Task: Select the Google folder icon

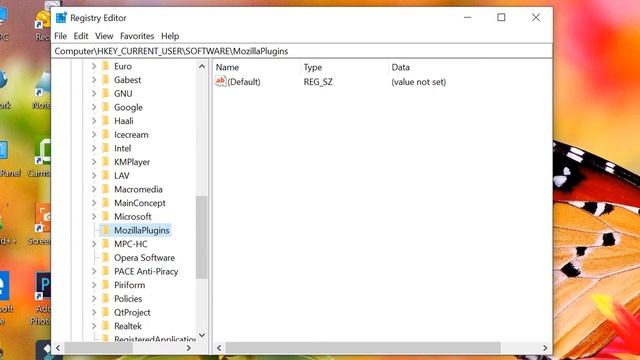Action: coord(105,107)
